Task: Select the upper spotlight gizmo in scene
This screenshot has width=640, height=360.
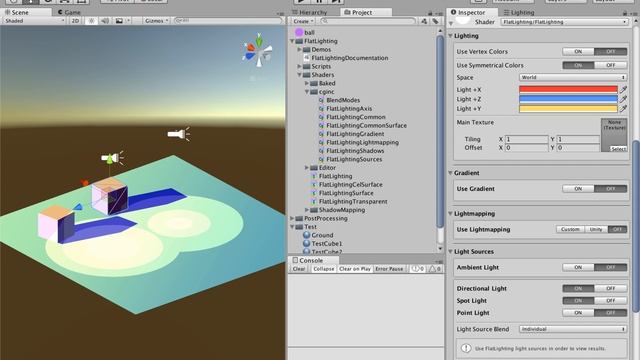Action: [178, 133]
